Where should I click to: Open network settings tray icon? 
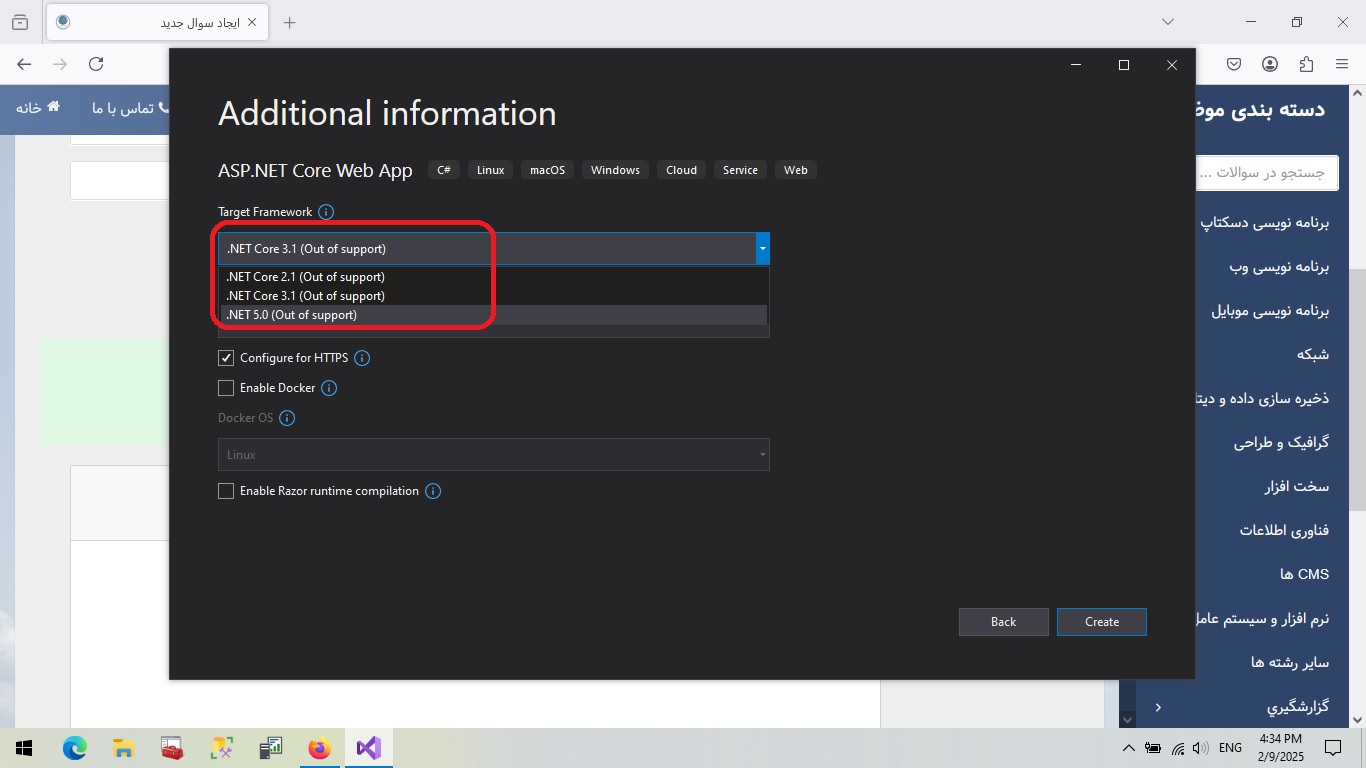click(1178, 748)
